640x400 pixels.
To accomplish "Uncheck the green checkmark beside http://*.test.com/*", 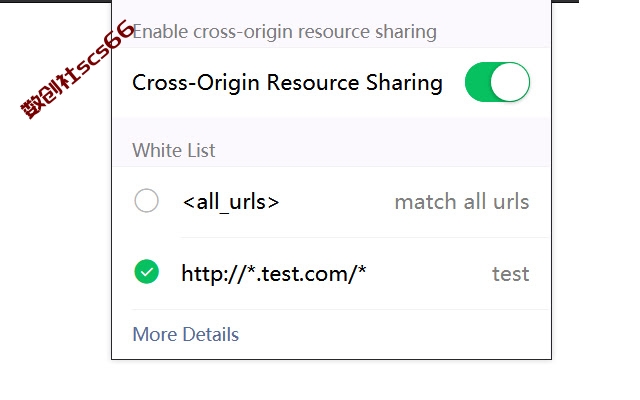I will click(147, 271).
